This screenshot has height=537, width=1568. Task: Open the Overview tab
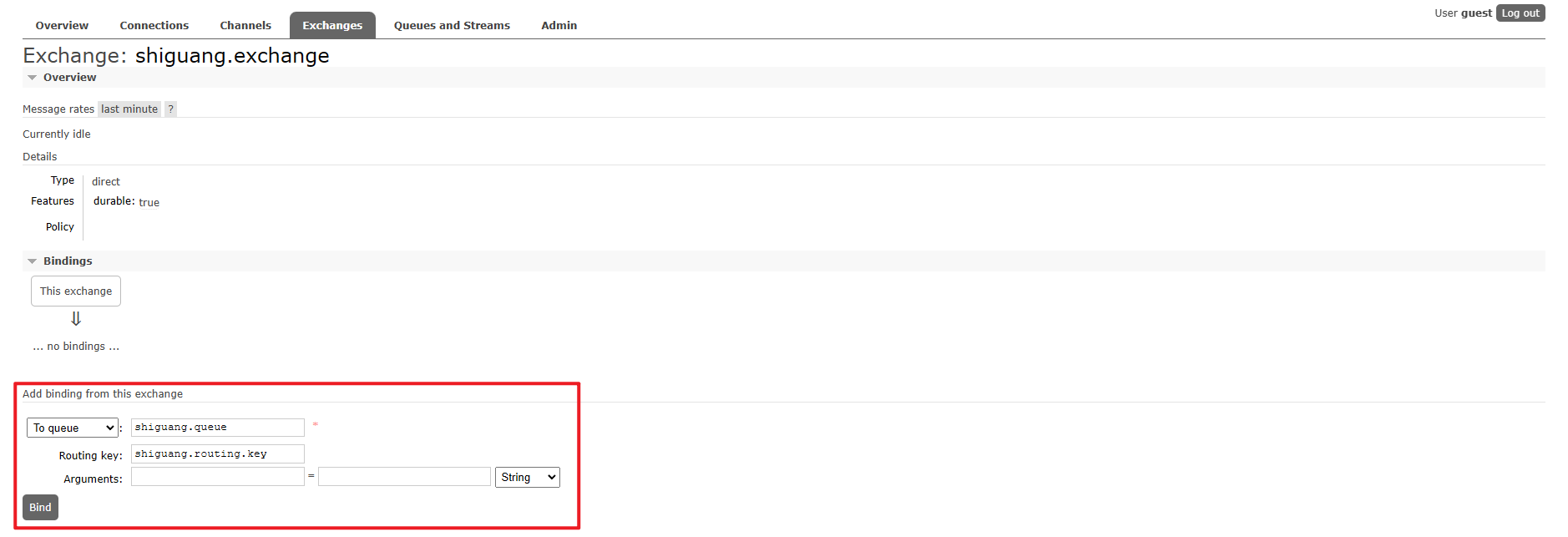[62, 25]
